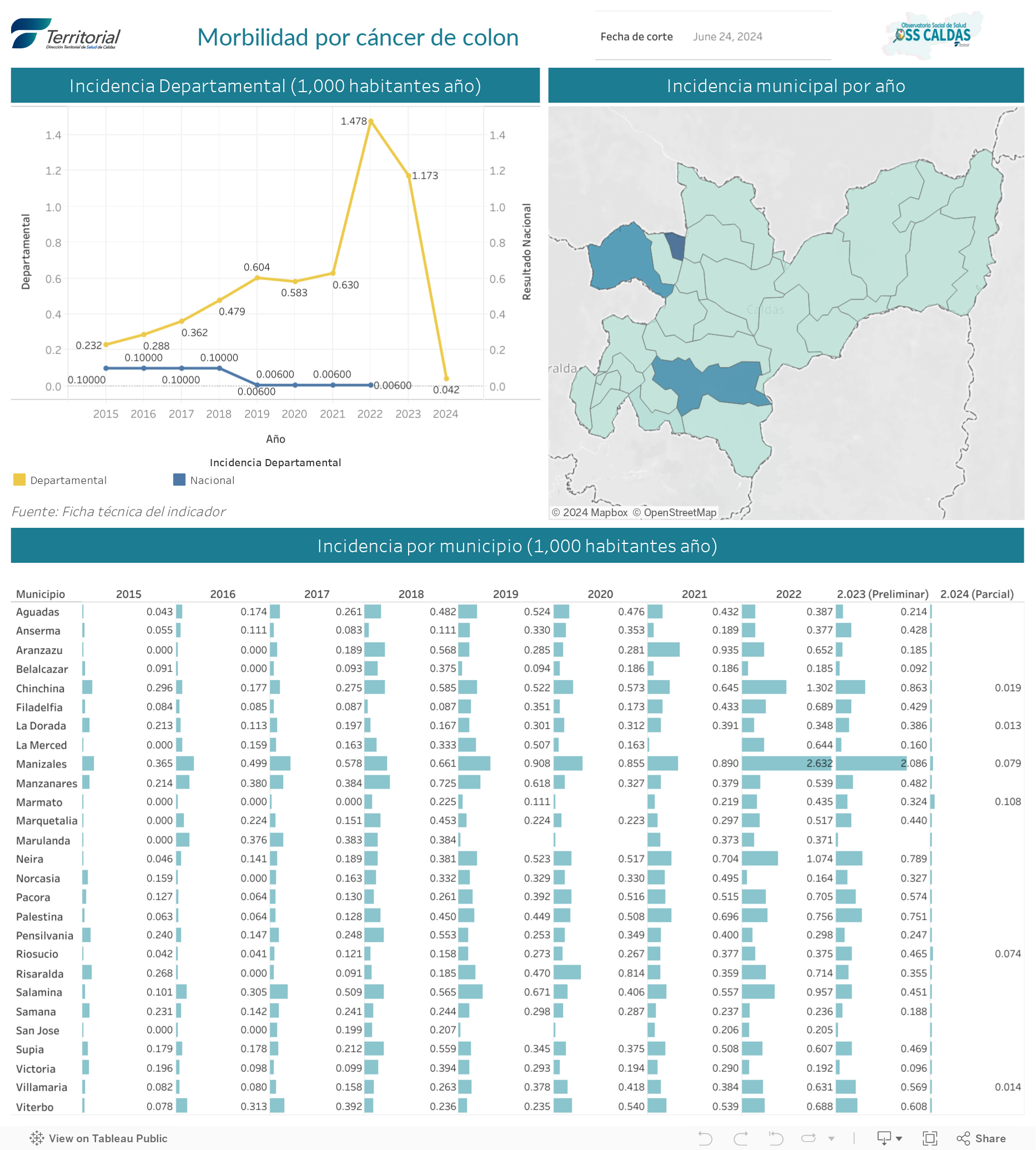
Task: Click Chinchina 1.302 value for 2022
Action: [x=819, y=687]
